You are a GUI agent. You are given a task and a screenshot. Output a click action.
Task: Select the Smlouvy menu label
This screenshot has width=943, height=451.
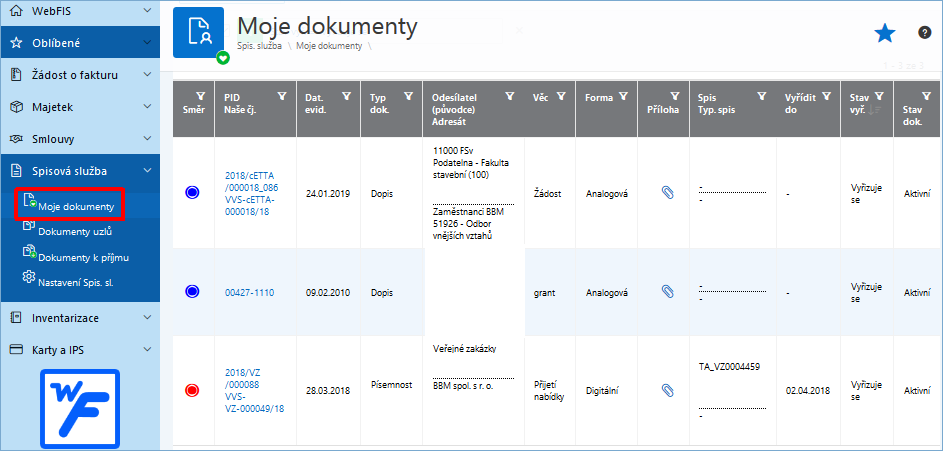tap(53, 139)
